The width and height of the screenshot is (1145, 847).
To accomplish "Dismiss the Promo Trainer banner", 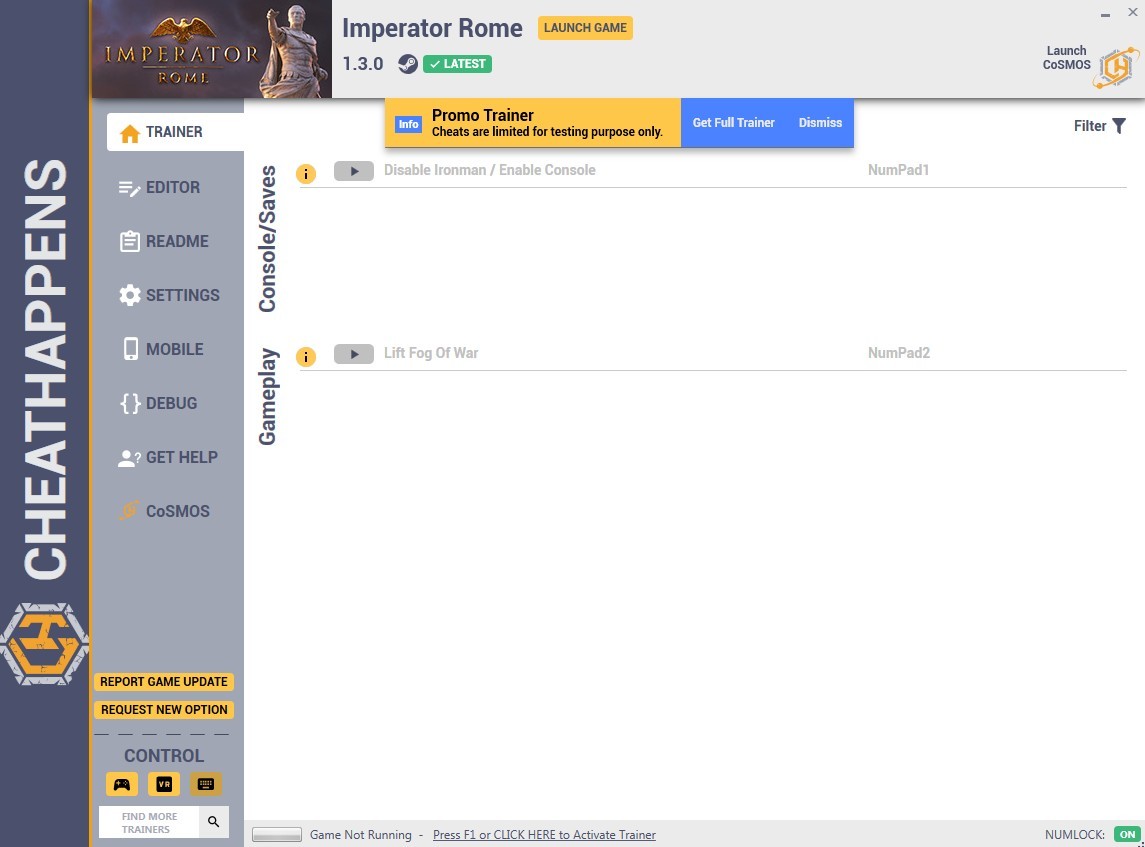I will click(820, 123).
